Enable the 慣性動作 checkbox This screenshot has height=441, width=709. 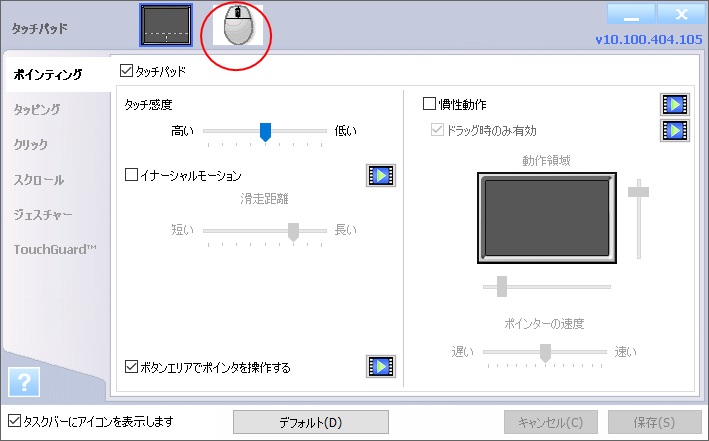click(430, 104)
